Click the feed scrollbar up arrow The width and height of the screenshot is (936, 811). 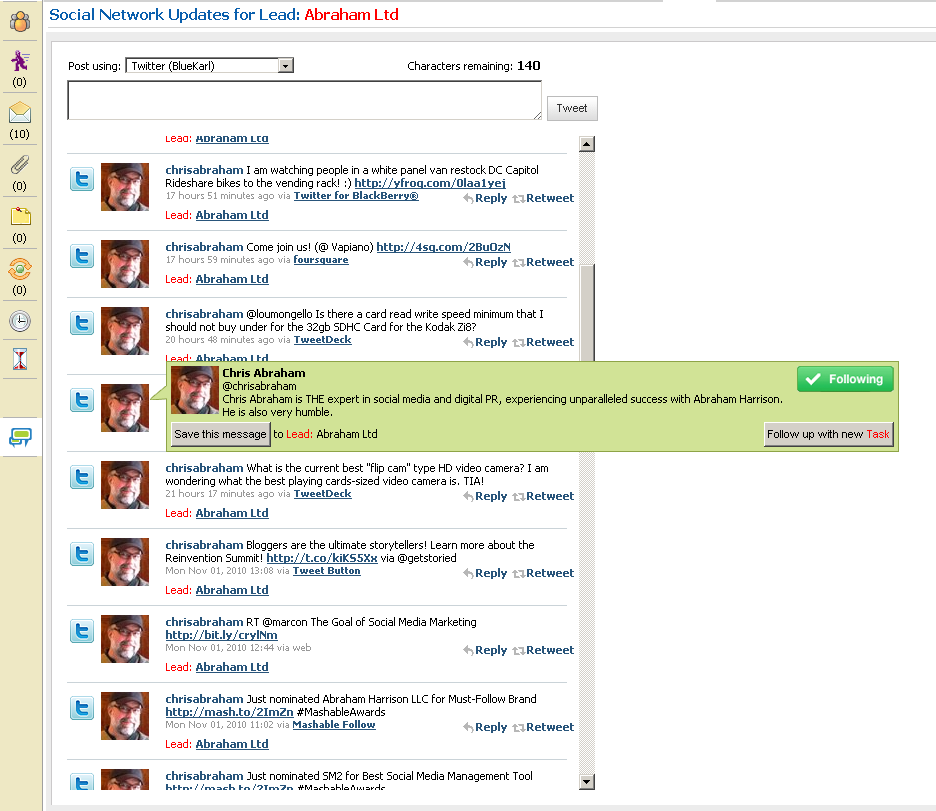pyautogui.click(x=587, y=144)
